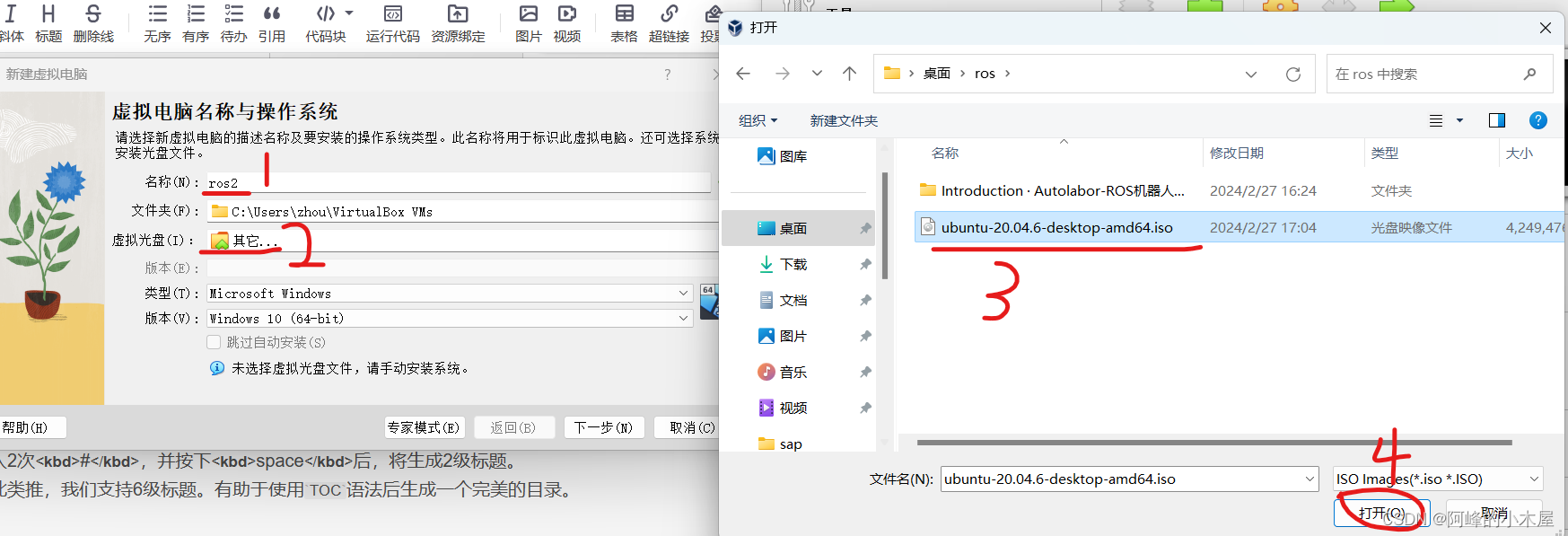
Task: Insert a hyperlink (超链接) in editor
Action: click(x=670, y=23)
